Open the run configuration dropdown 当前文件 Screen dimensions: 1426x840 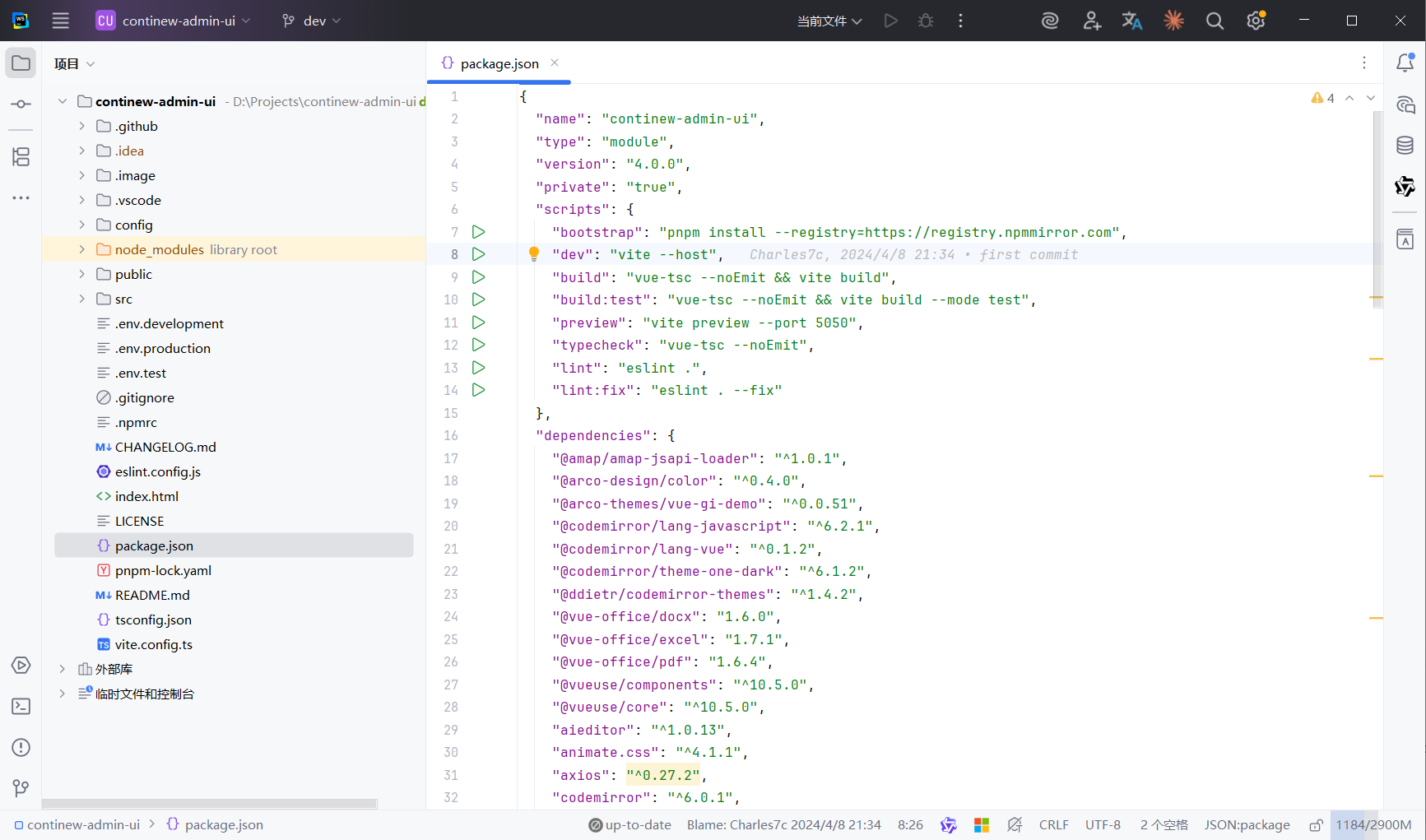(x=829, y=21)
